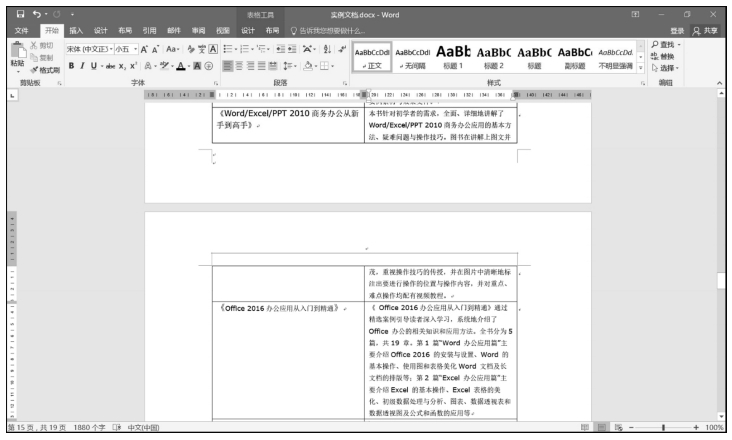Screen dimensions: 732x440
Task: Click the Tell me (告诉我您想要做什么) box
Action: click(x=328, y=31)
